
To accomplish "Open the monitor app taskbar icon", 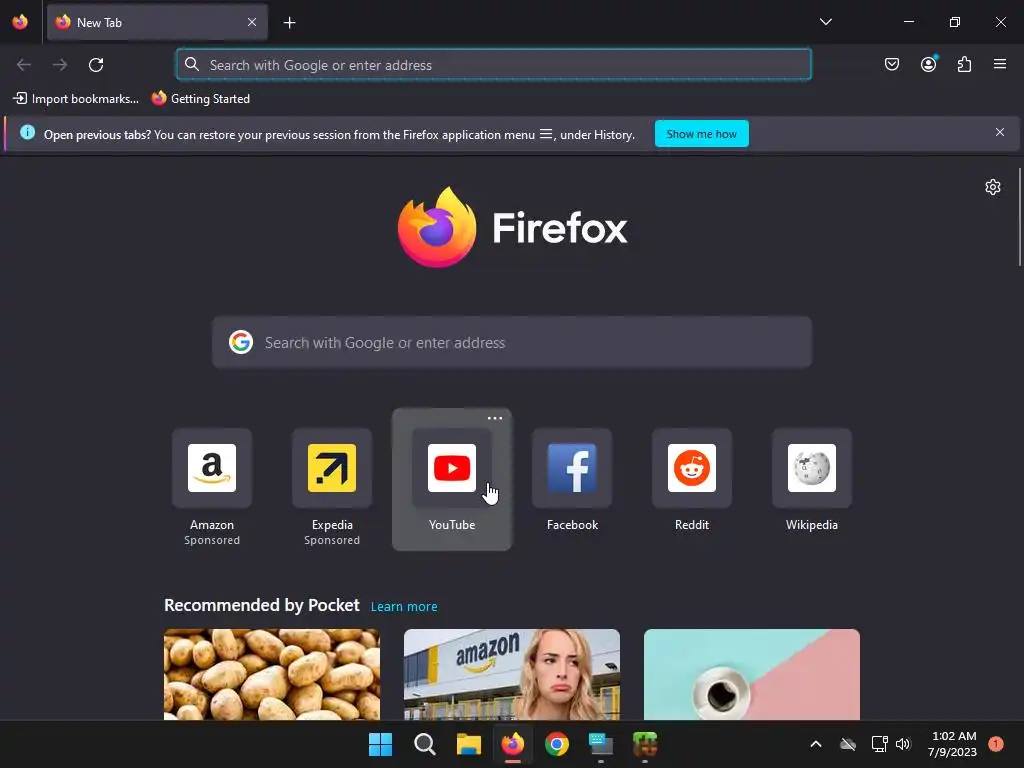I will [x=601, y=744].
